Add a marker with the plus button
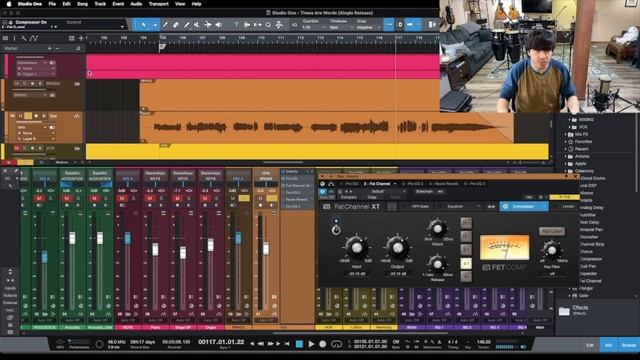This screenshot has height=360, width=640. click(x=49, y=48)
